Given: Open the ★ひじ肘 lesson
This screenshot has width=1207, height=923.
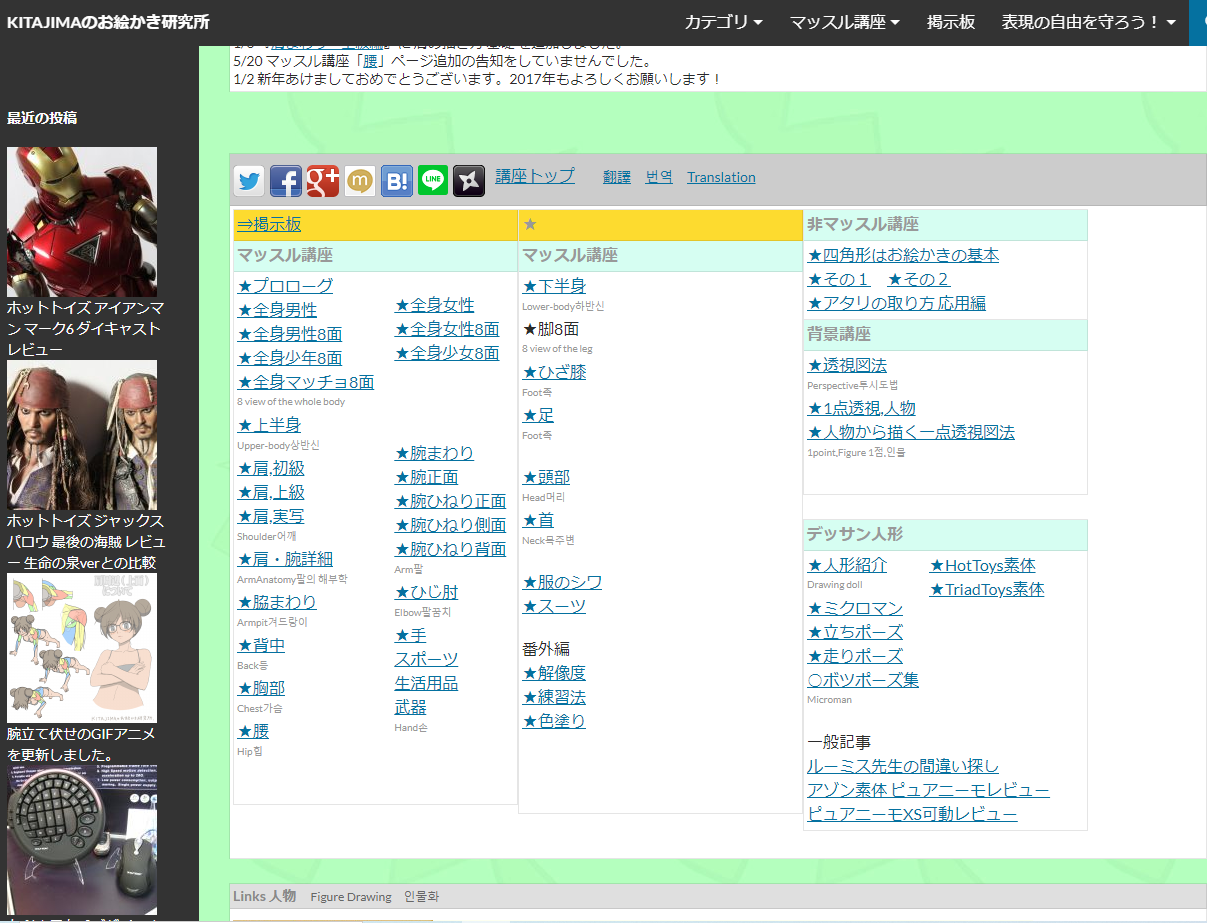Looking at the screenshot, I should (426, 592).
